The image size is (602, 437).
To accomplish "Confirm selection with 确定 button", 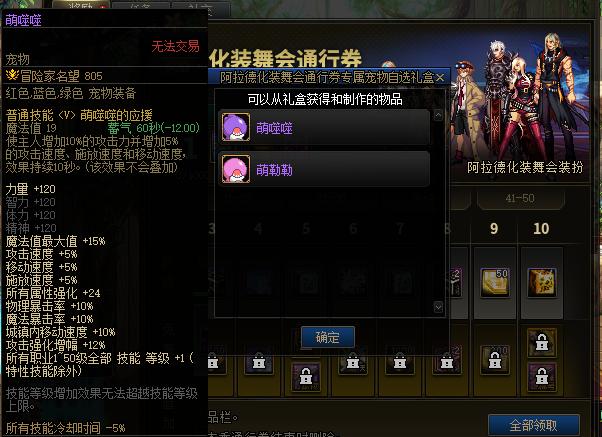I will [328, 338].
